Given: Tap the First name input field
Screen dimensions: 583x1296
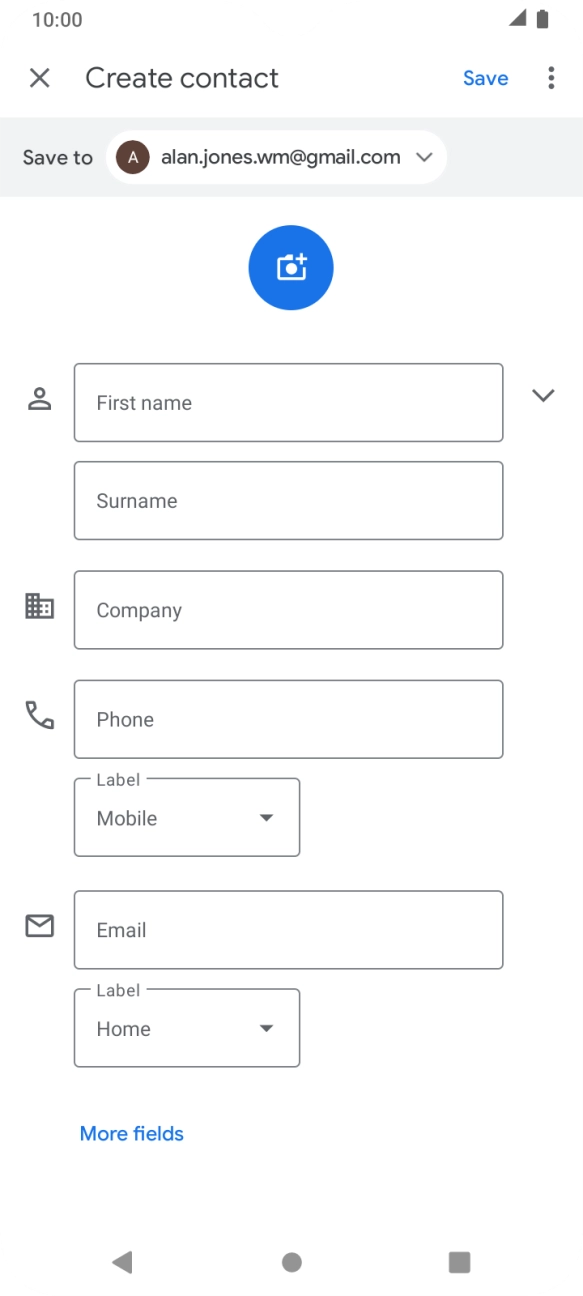Looking at the screenshot, I should pos(288,402).
